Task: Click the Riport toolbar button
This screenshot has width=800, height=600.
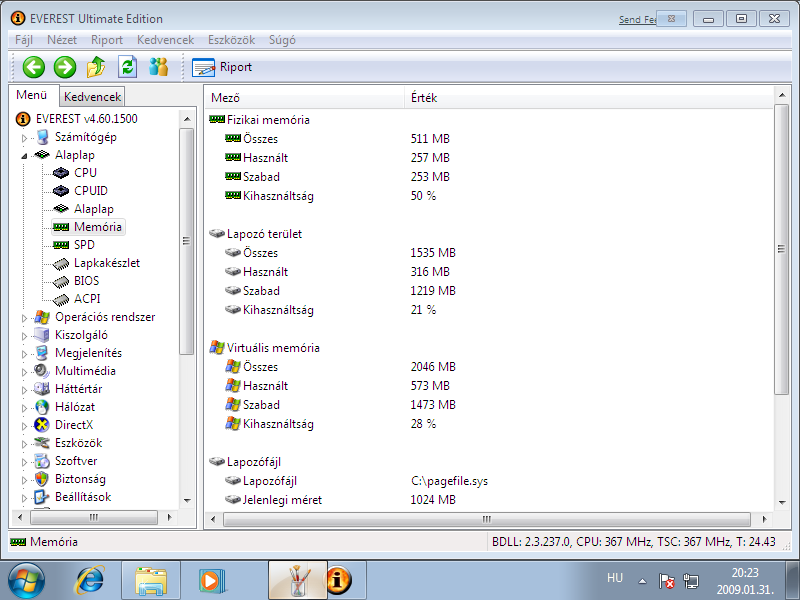Action: point(222,67)
